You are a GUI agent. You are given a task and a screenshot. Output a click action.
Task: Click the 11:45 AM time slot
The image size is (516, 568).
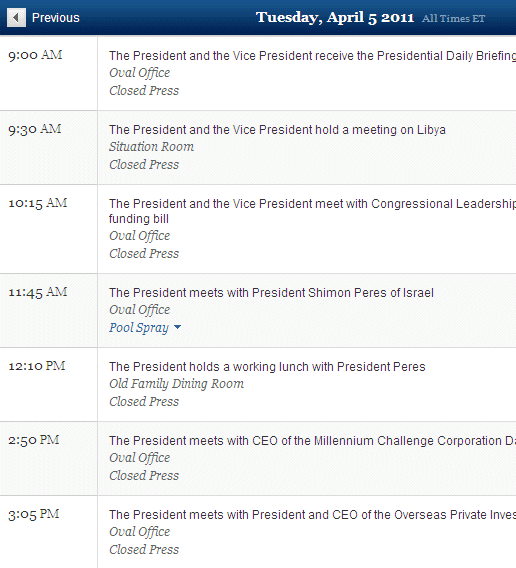38,292
